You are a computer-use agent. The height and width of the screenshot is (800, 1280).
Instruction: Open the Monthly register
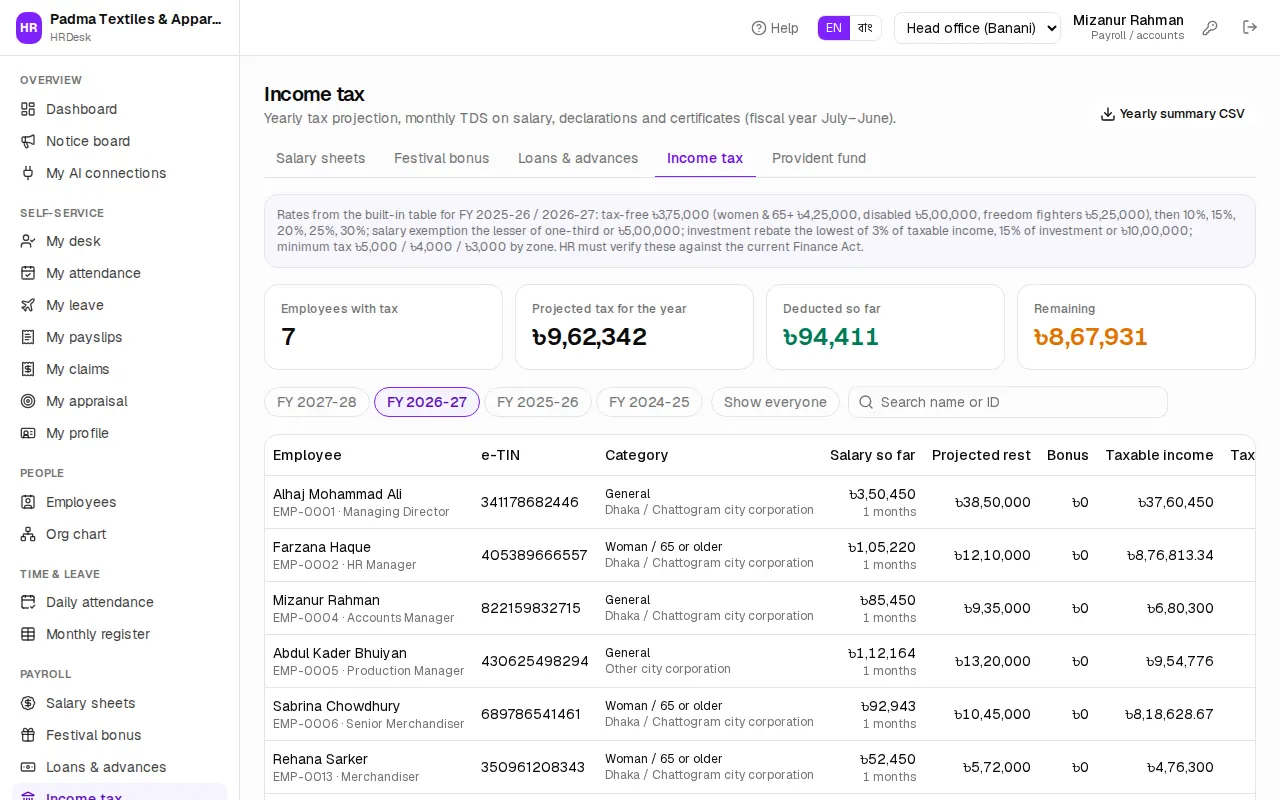tap(119, 634)
